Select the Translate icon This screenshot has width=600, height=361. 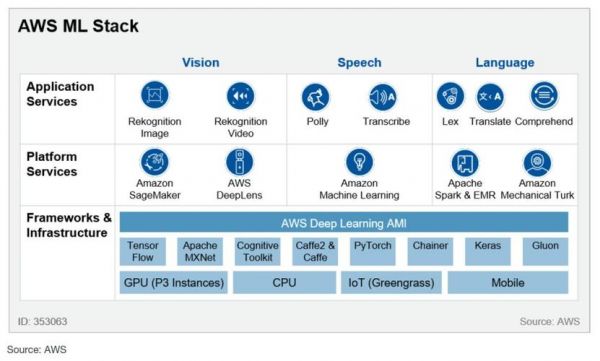point(490,96)
